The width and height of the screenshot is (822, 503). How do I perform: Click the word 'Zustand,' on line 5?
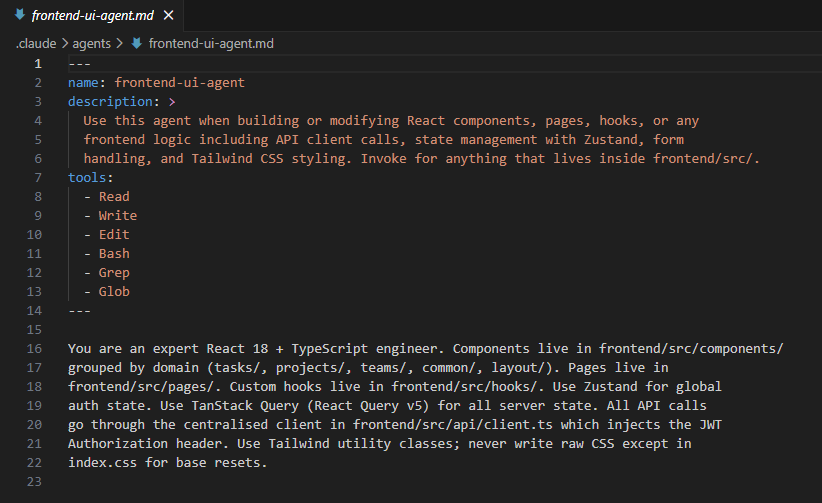[x=614, y=140]
